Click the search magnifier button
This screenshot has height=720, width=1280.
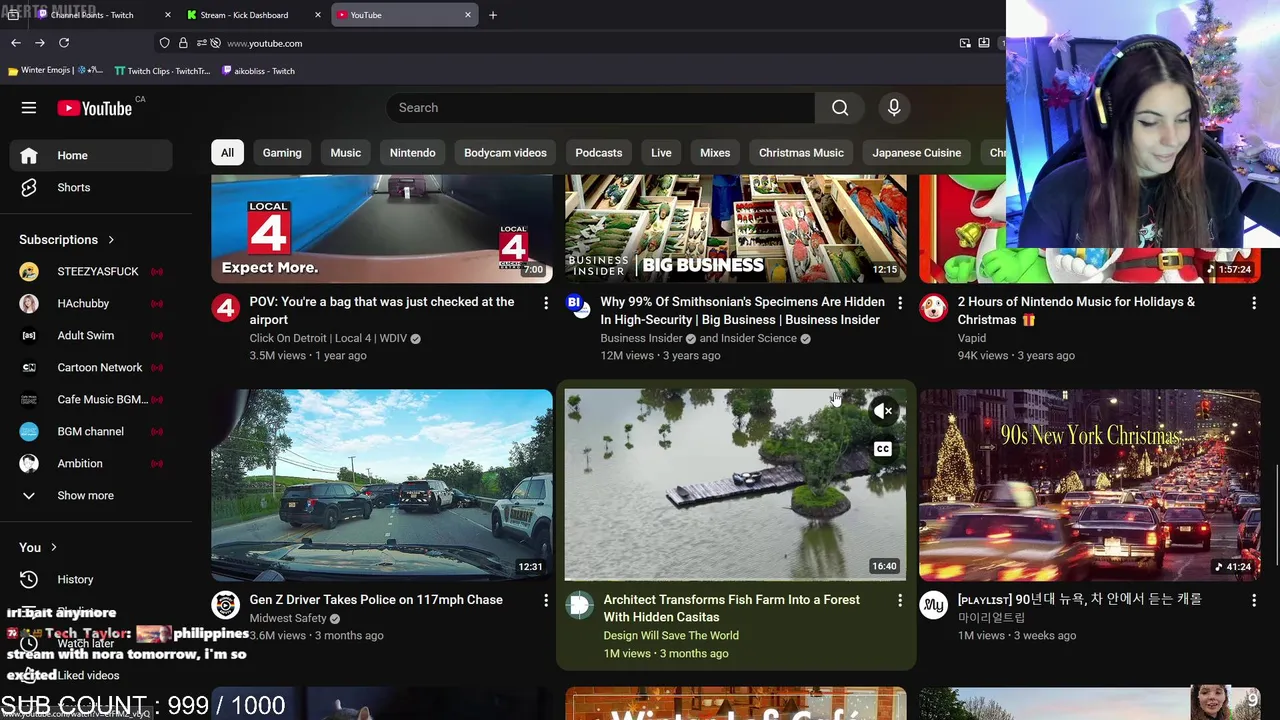point(840,108)
